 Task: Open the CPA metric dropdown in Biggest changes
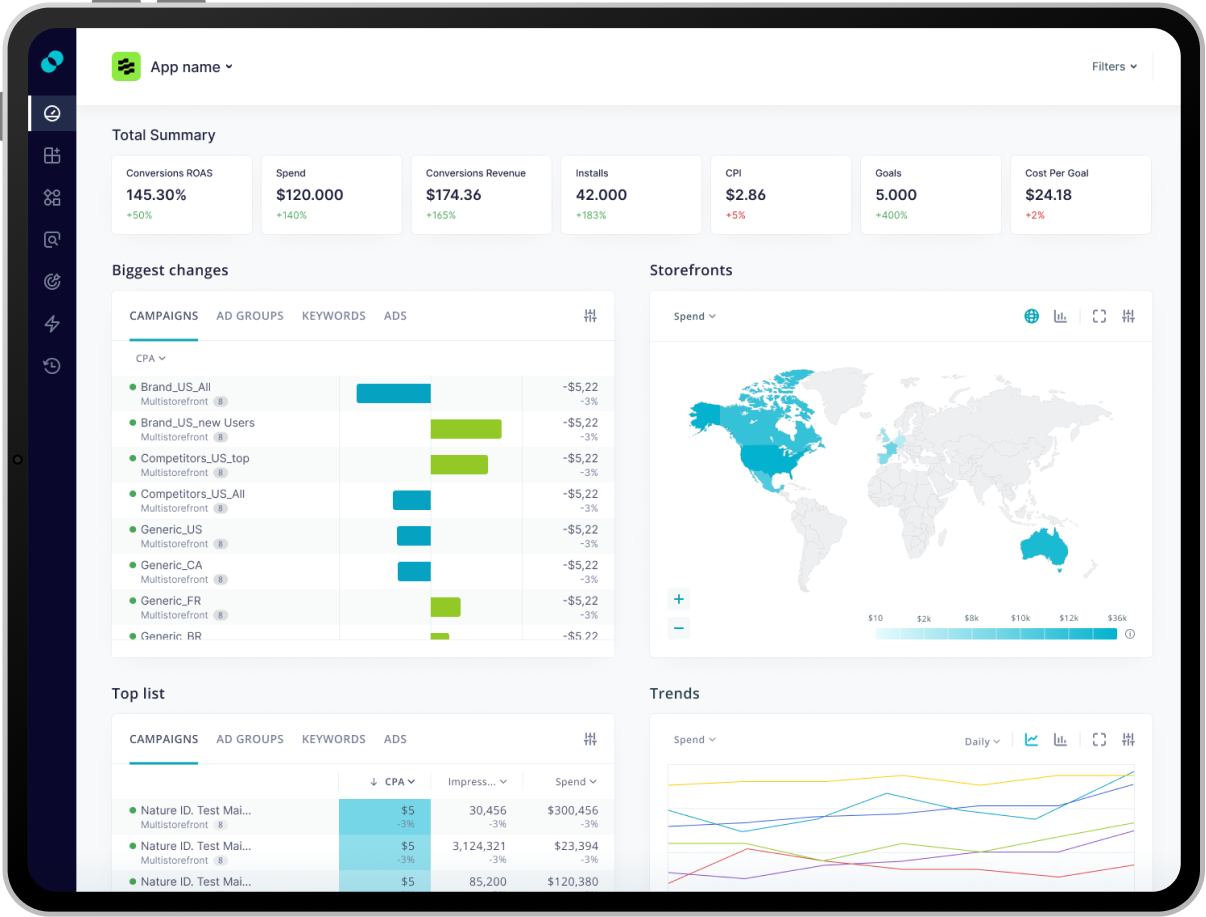tap(150, 358)
